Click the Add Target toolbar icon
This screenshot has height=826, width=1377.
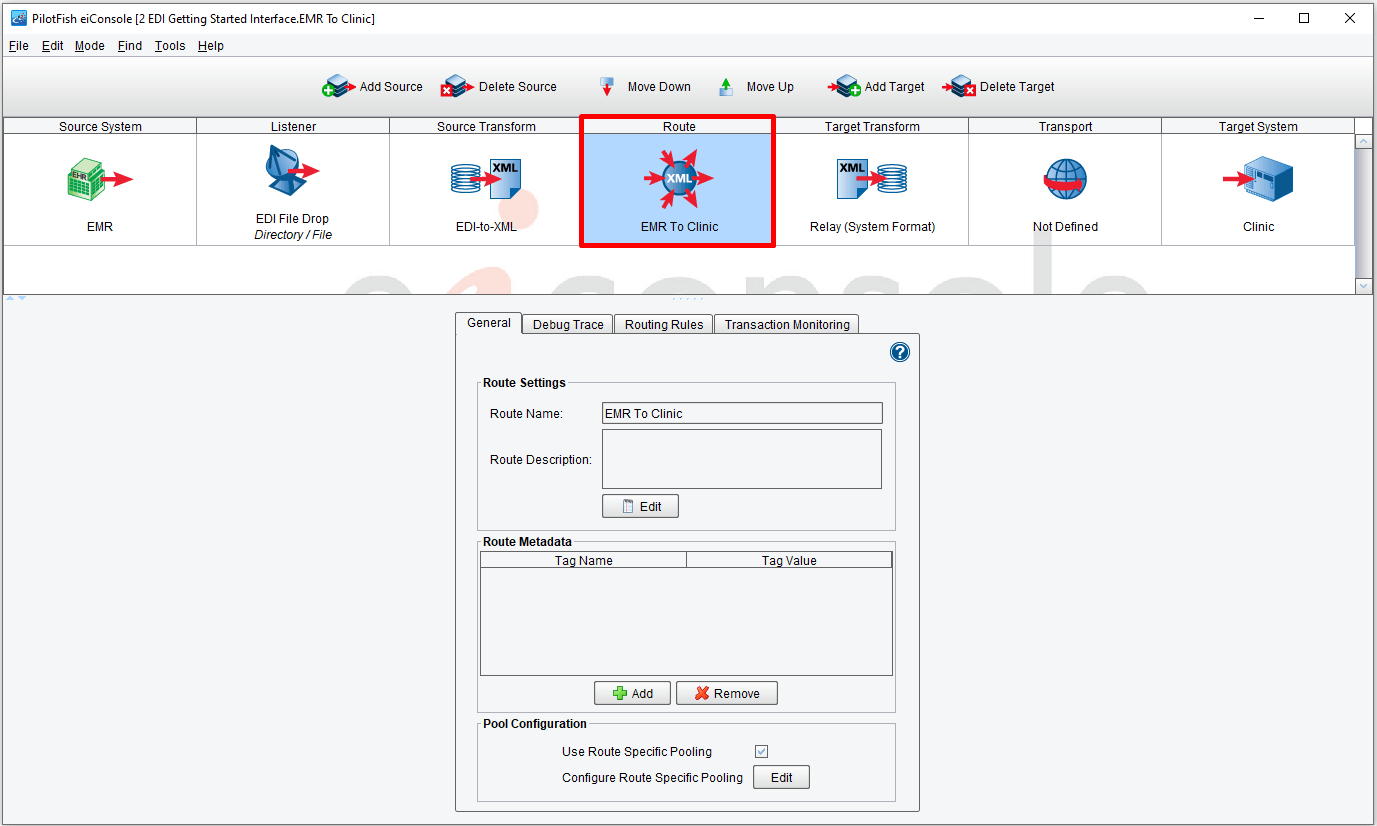click(x=845, y=87)
